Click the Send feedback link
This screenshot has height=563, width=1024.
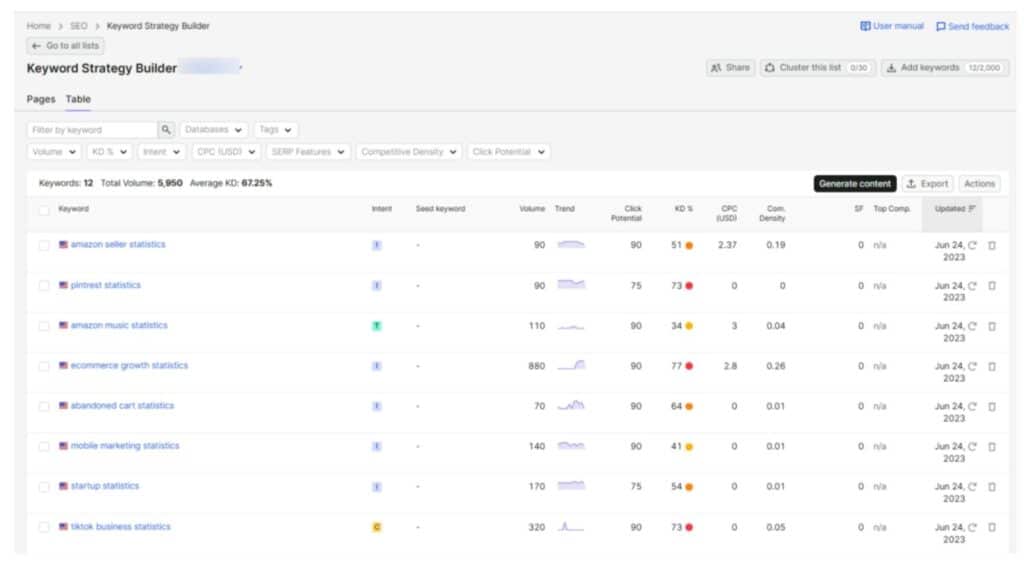pos(972,27)
